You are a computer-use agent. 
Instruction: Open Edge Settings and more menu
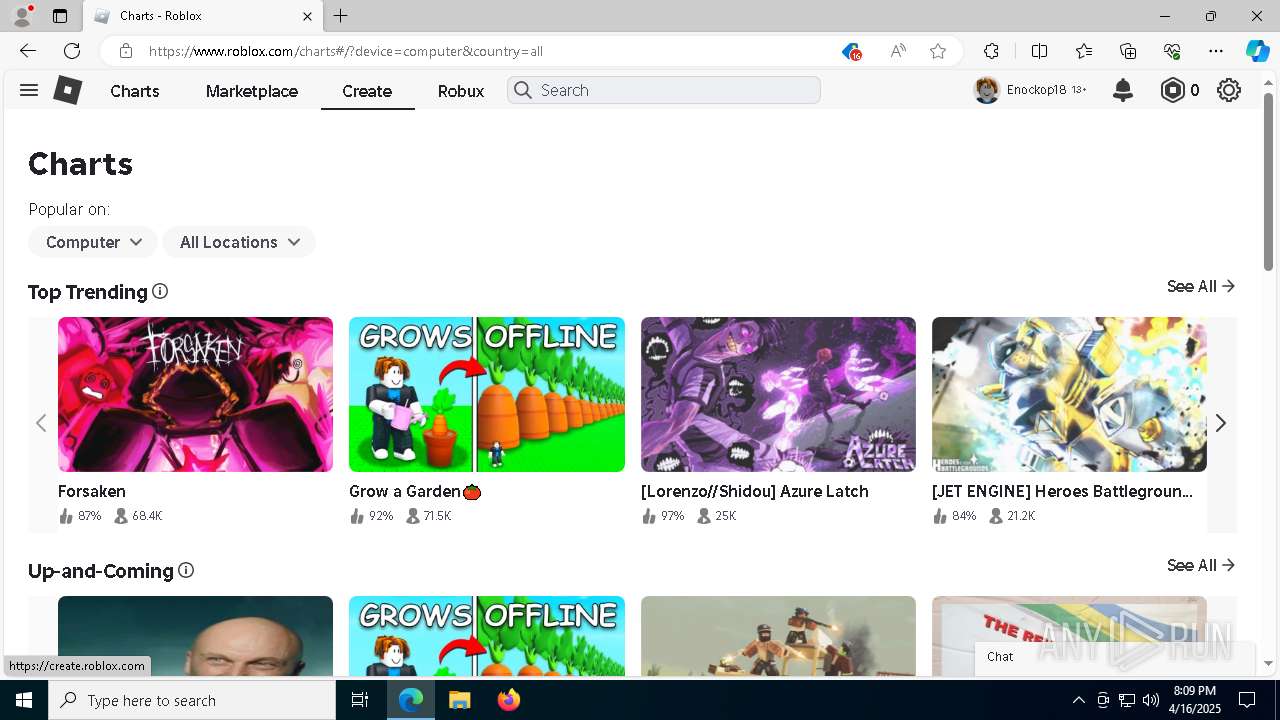[1216, 51]
